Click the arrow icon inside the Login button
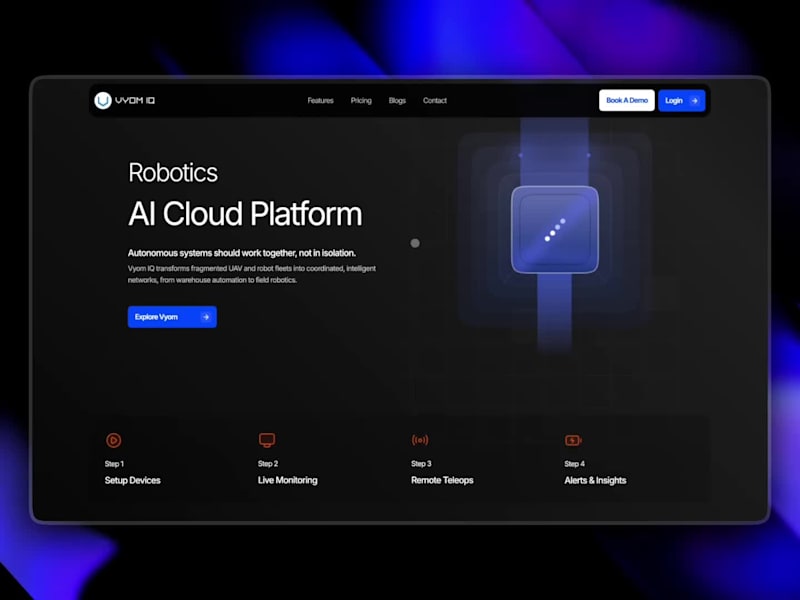800x600 pixels. [693, 100]
